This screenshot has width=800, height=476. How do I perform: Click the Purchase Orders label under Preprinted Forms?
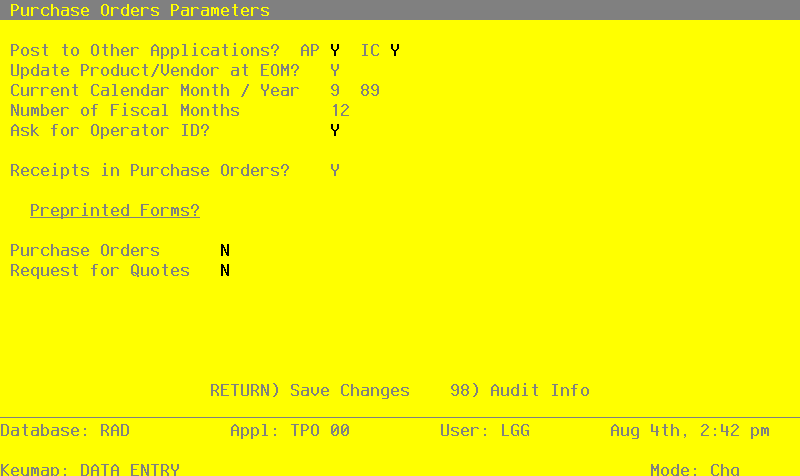pyautogui.click(x=85, y=250)
